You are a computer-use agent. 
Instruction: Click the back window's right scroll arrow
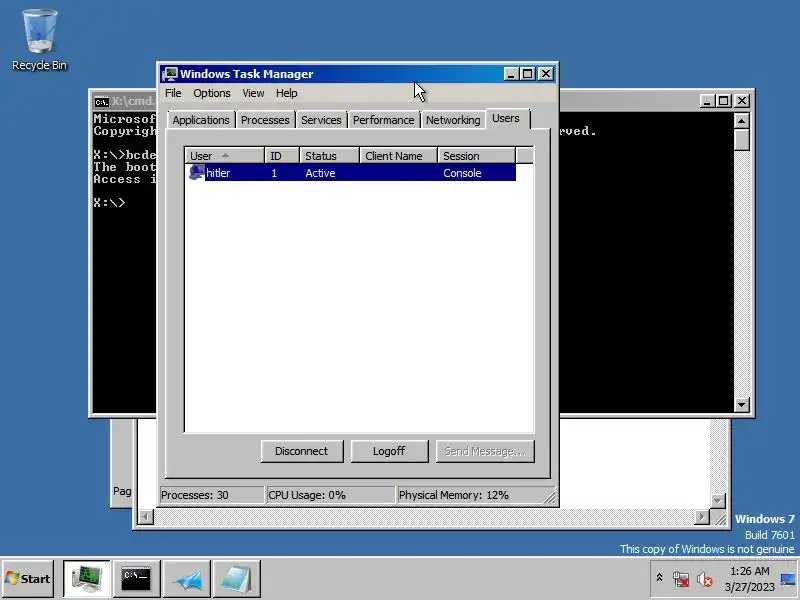702,517
